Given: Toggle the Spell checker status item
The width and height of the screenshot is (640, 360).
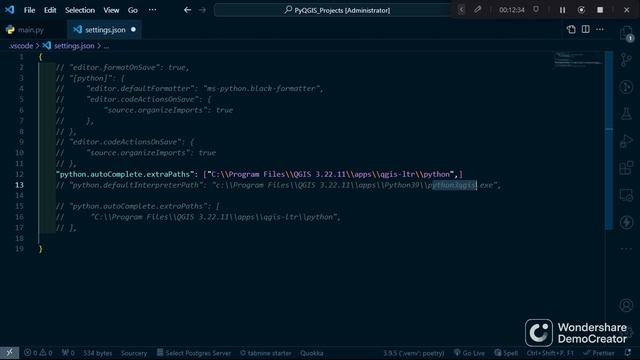Looking at the screenshot, I should pyautogui.click(x=506, y=353).
